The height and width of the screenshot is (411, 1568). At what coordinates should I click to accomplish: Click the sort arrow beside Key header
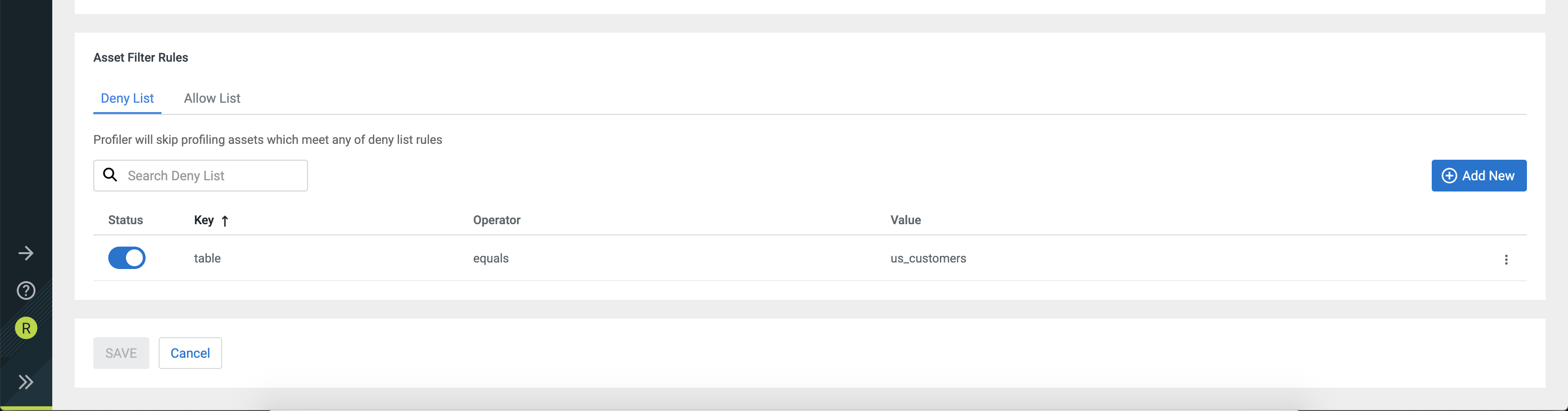[224, 221]
